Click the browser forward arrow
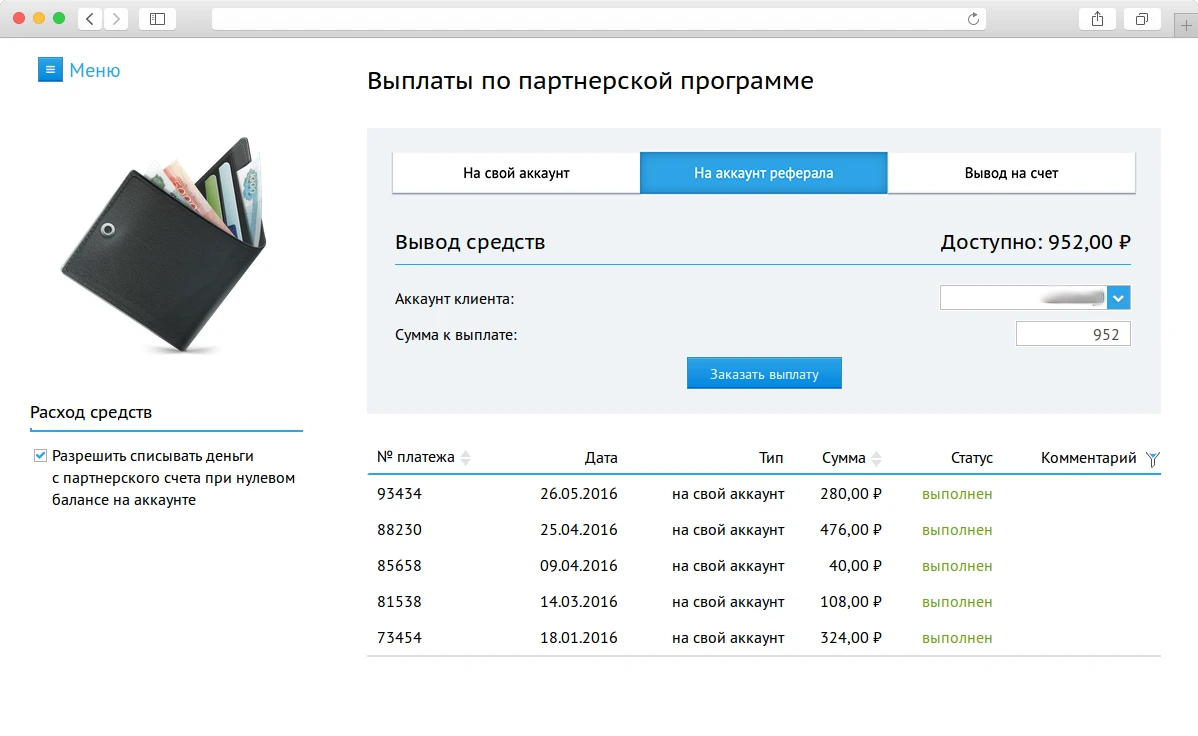Viewport: 1198px width, 736px height. pyautogui.click(x=116, y=18)
